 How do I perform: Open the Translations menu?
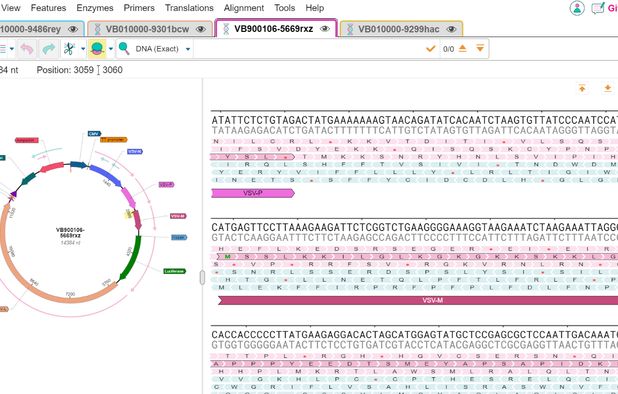(x=189, y=8)
